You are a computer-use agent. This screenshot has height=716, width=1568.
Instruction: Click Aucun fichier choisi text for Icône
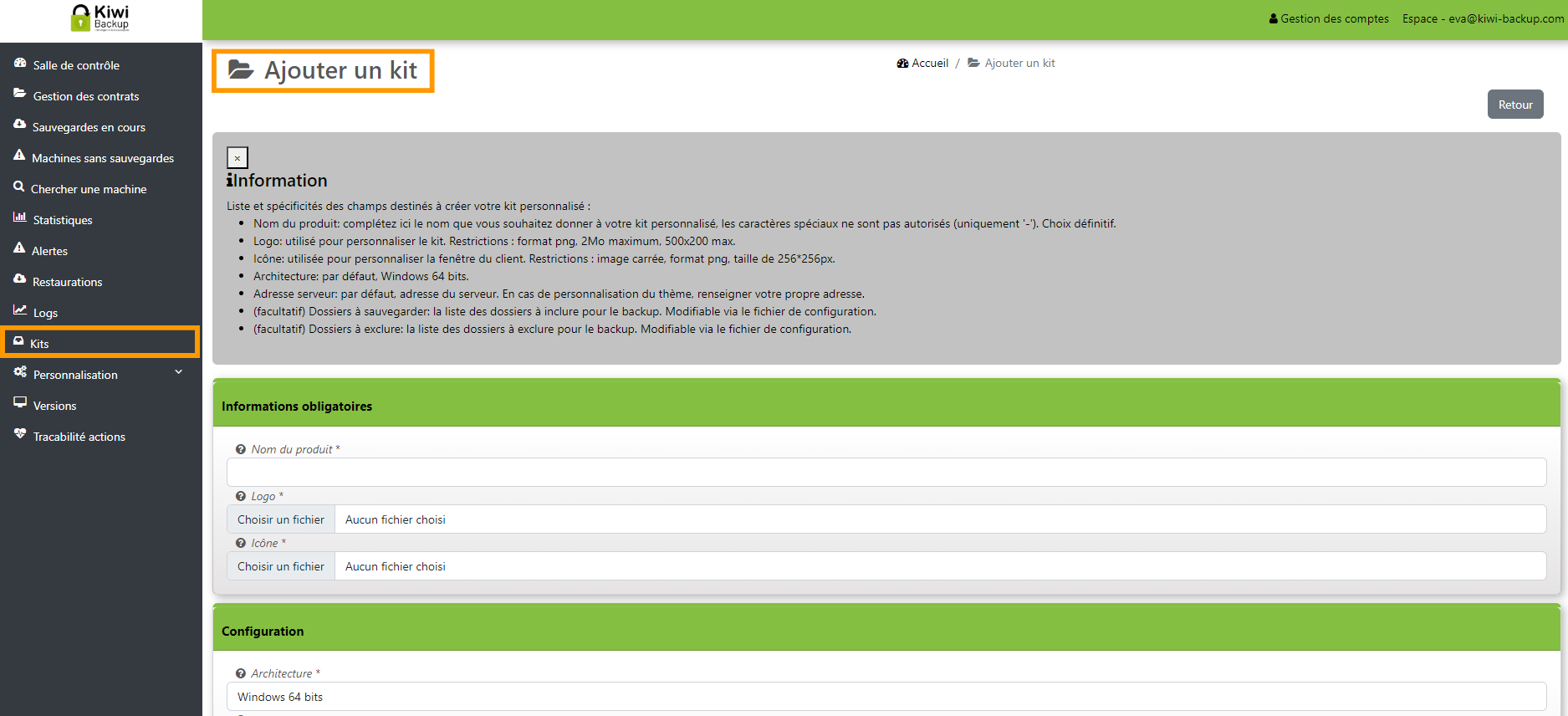396,566
